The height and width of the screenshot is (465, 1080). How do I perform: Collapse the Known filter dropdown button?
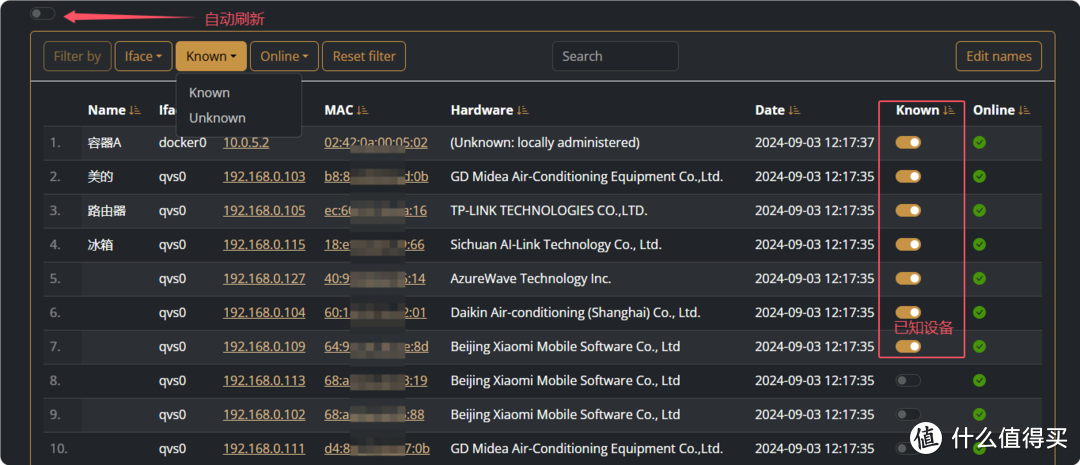pos(211,57)
